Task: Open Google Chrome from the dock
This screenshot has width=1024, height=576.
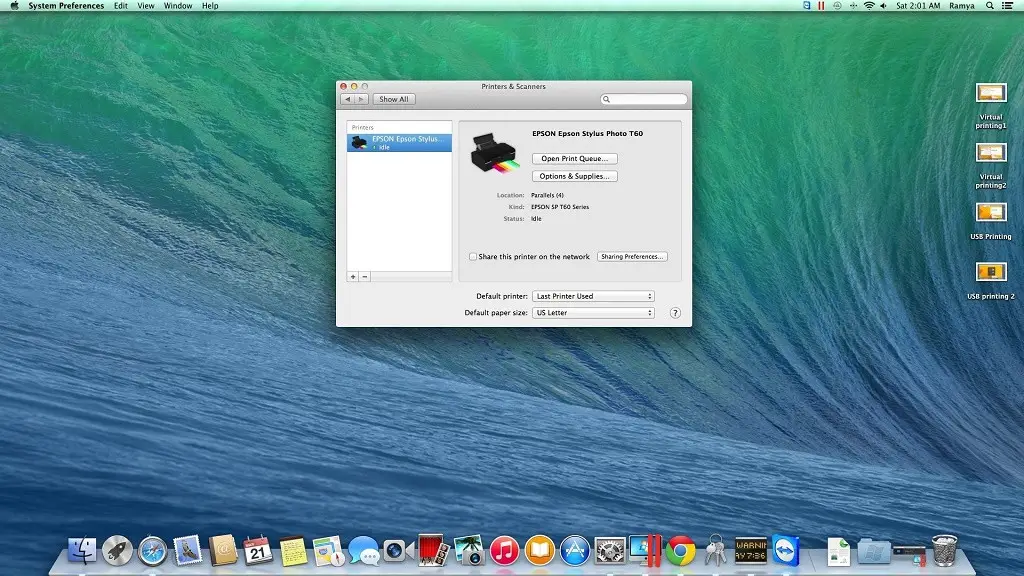Action: click(x=681, y=549)
